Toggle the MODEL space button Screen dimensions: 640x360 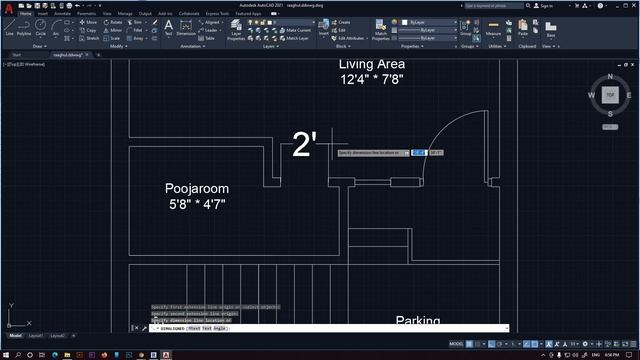pyautogui.click(x=456, y=344)
